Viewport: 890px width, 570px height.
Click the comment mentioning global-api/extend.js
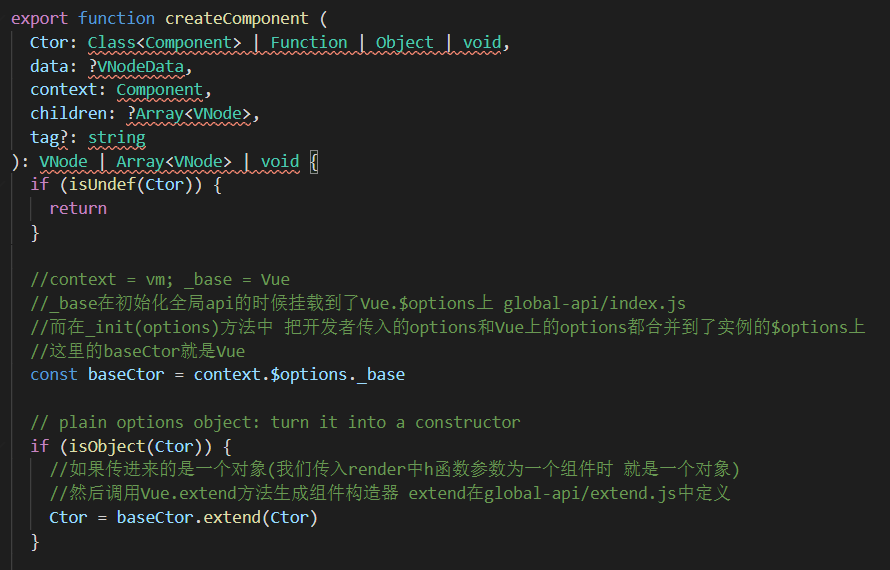(x=390, y=493)
